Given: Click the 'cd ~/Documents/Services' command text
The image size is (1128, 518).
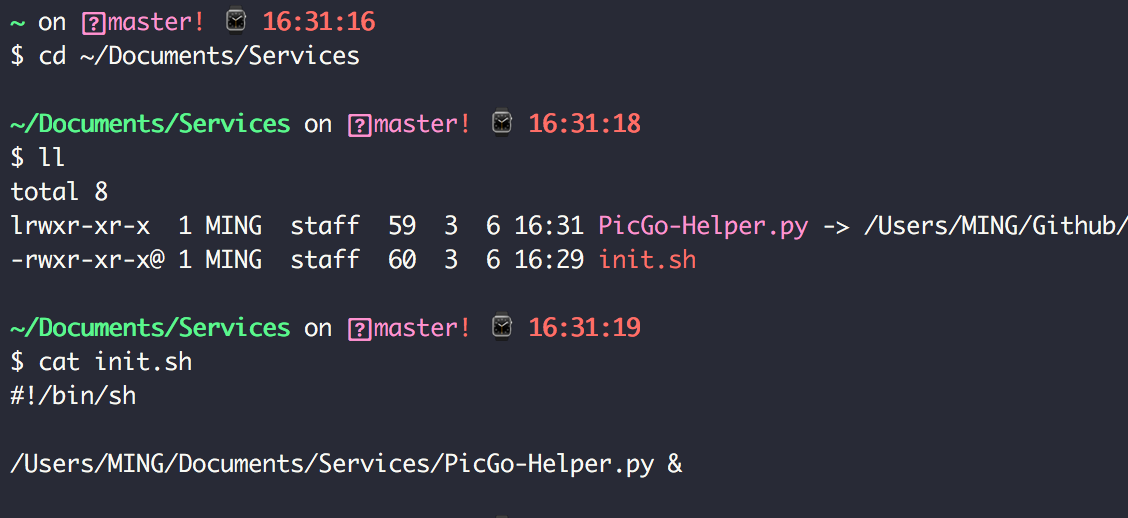Looking at the screenshot, I should [199, 56].
